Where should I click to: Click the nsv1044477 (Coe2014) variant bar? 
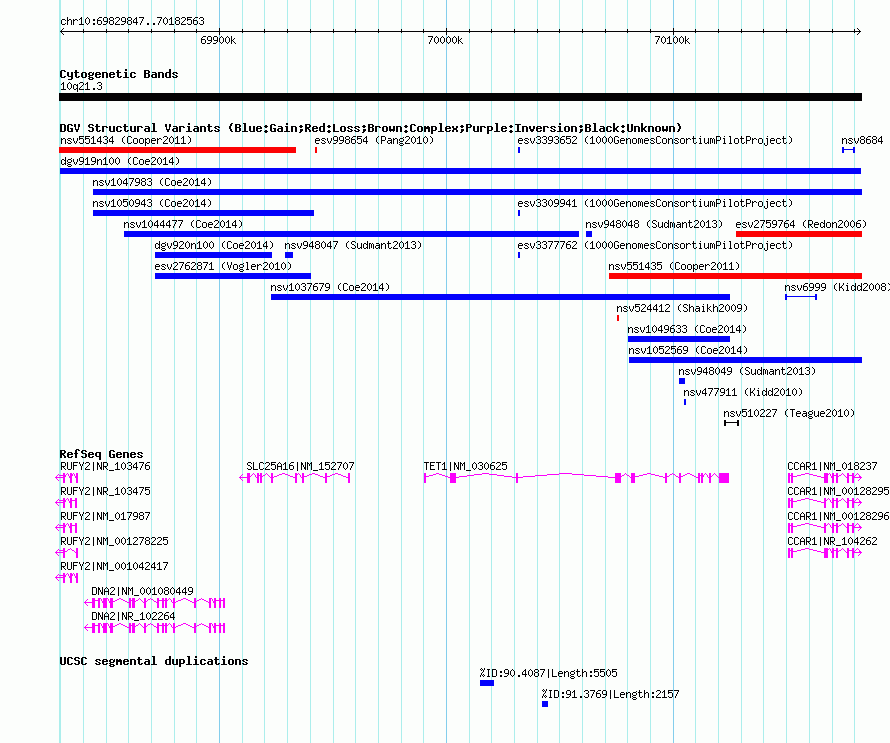coord(351,234)
